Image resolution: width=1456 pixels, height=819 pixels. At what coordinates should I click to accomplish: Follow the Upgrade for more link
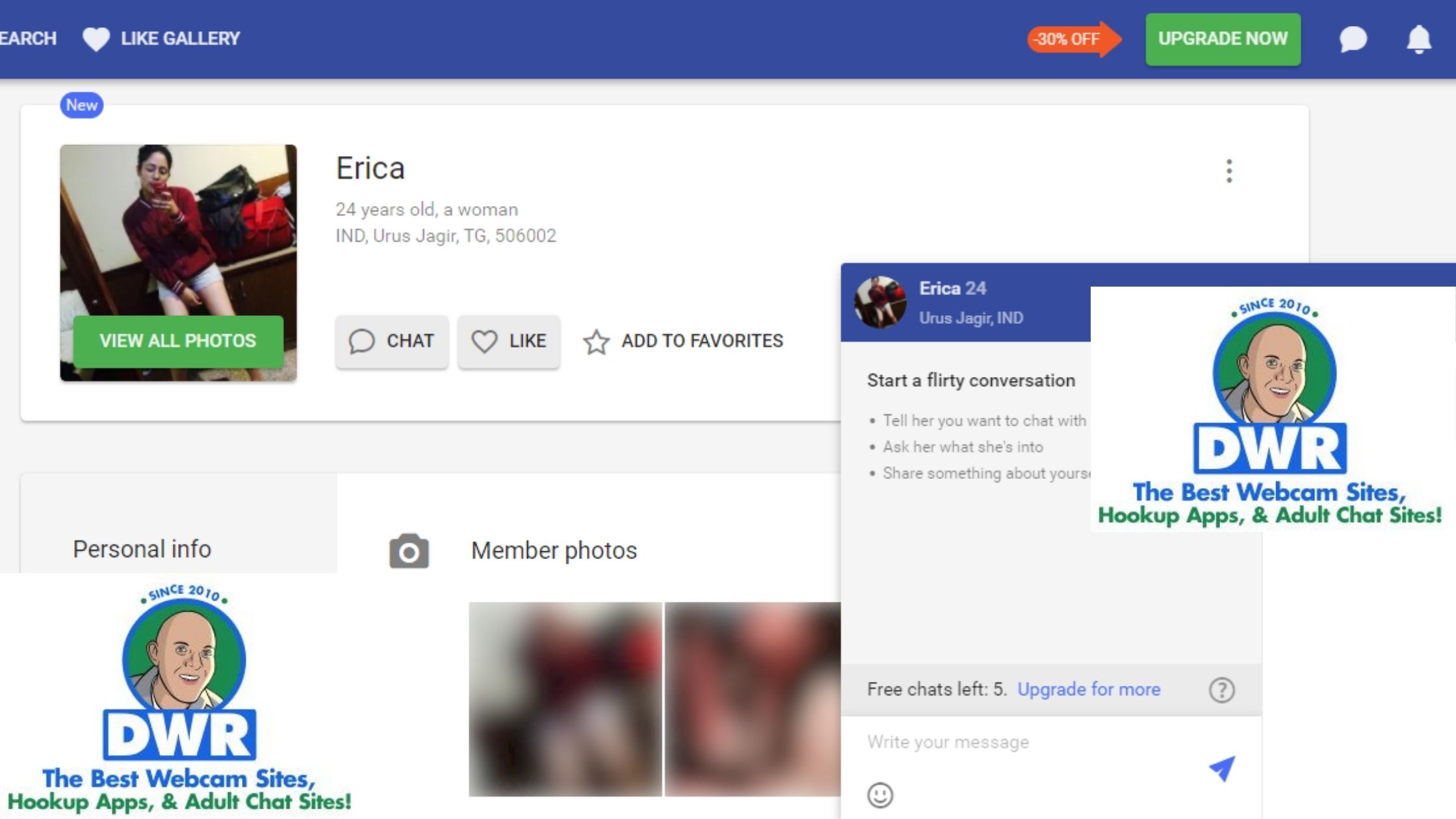(1089, 689)
